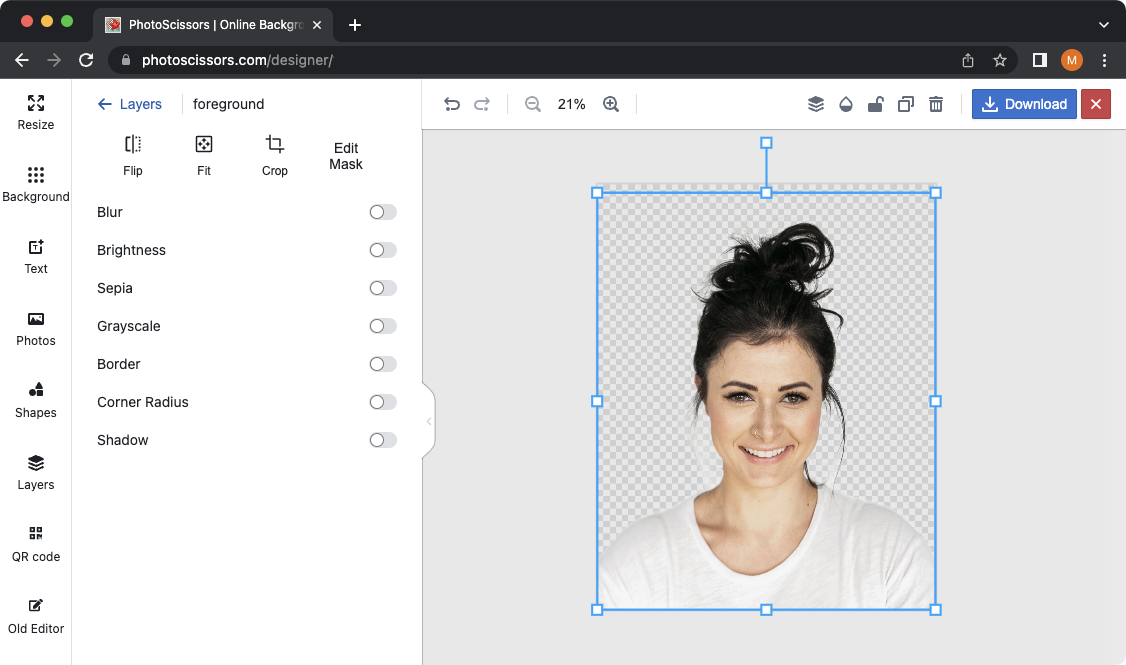This screenshot has height=665, width=1126.
Task: Open the browser tab search chevron
Action: point(1104,24)
